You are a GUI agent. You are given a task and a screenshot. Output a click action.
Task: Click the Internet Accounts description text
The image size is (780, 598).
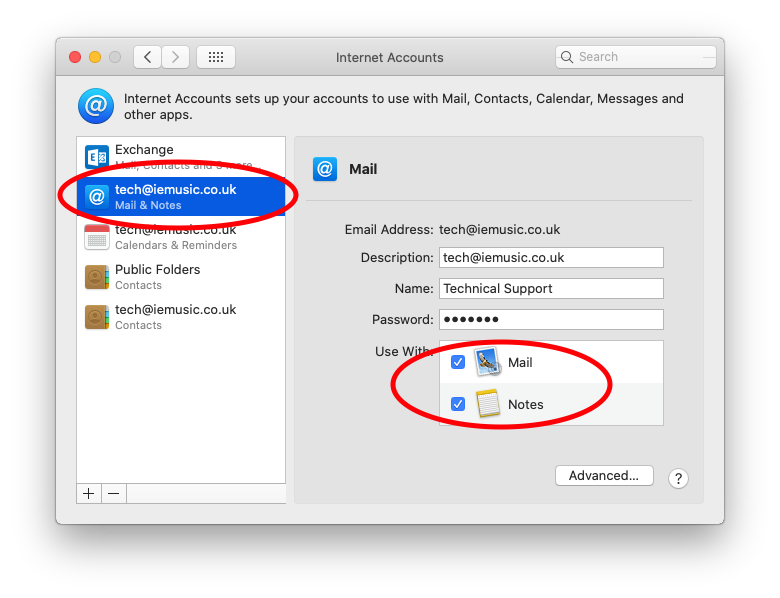403,106
